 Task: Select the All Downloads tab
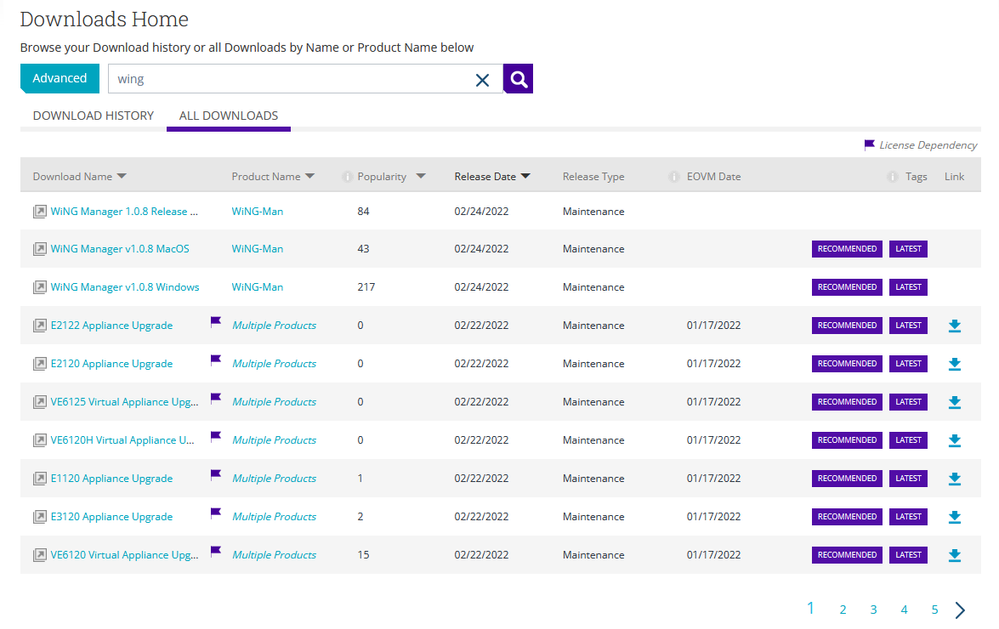tap(229, 115)
